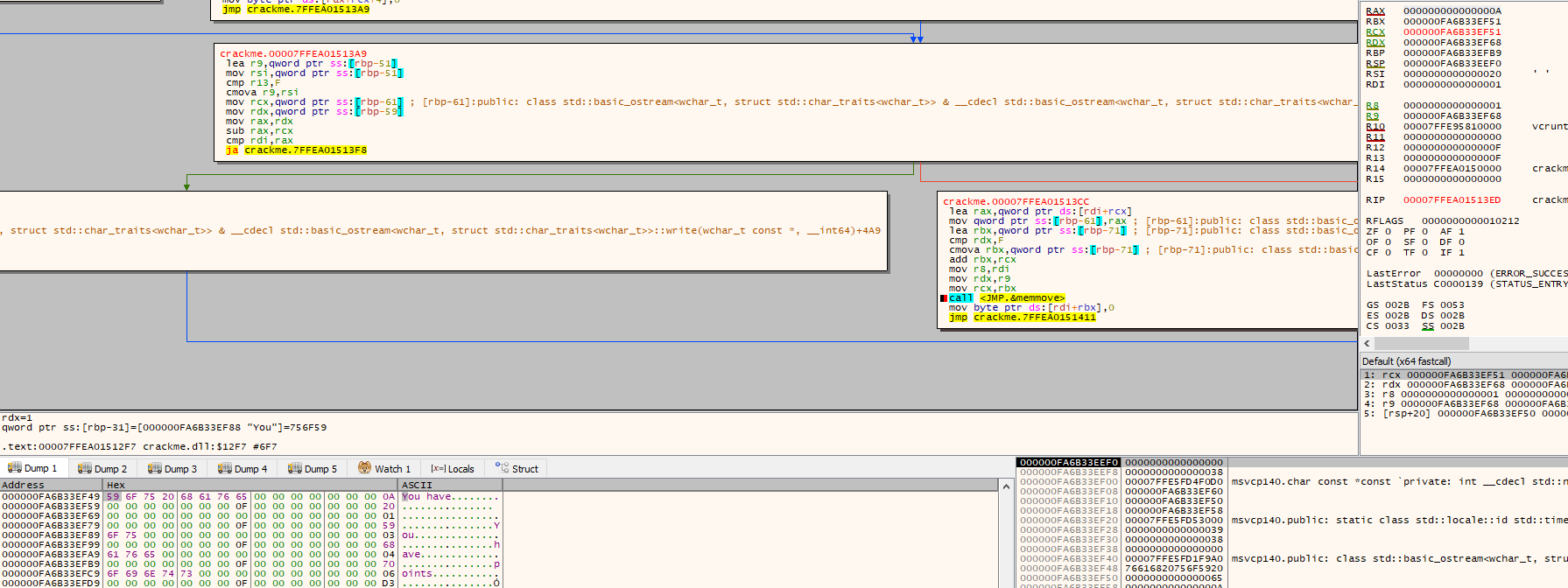Click the Struct tab icon
The width and height of the screenshot is (1568, 588).
point(502,468)
